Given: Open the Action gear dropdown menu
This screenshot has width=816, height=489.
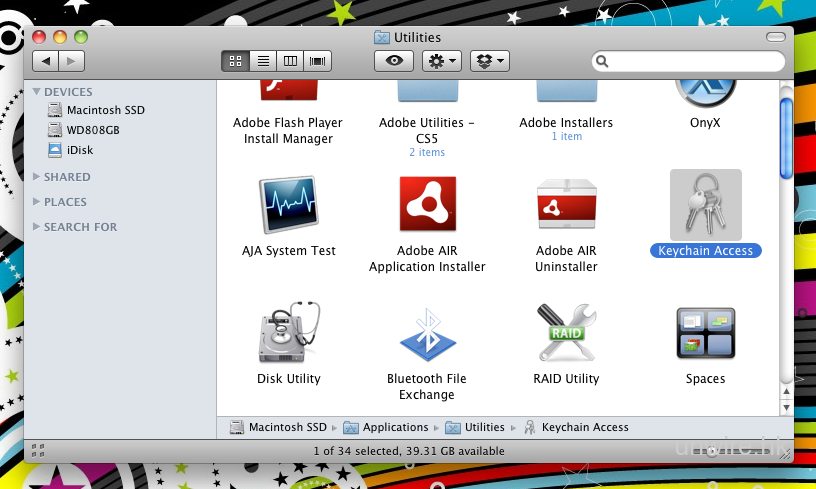Looking at the screenshot, I should [x=441, y=61].
